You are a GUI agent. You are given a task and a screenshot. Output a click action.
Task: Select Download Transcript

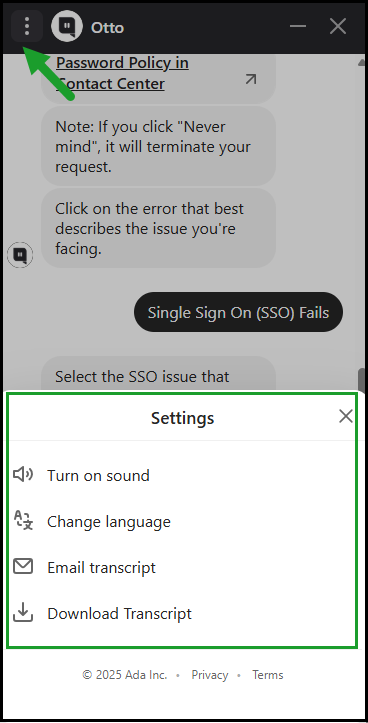(x=119, y=613)
